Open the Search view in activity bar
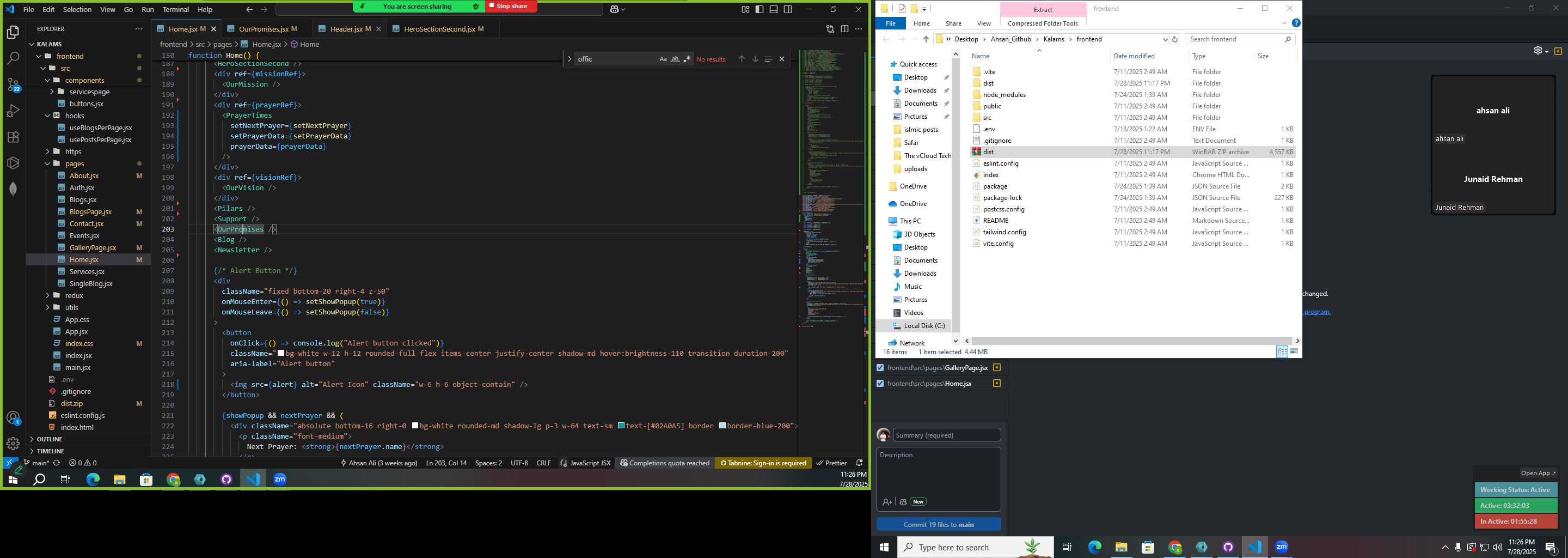1568x558 pixels. [13, 58]
